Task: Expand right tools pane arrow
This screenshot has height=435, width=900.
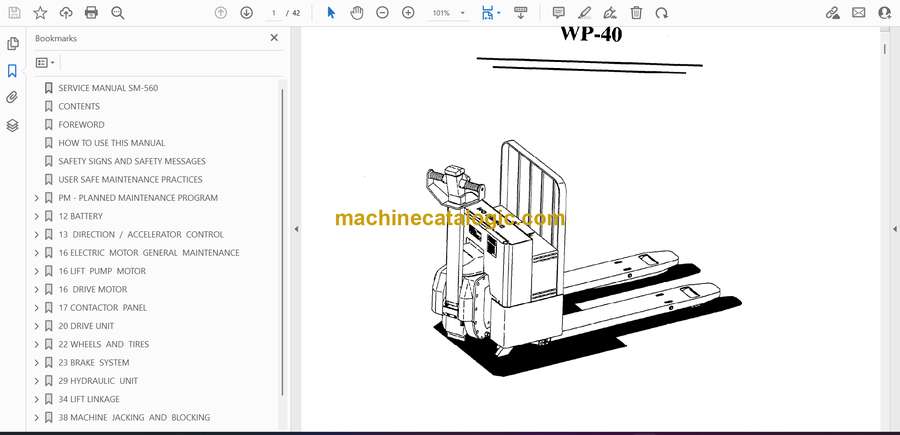Action: [894, 229]
